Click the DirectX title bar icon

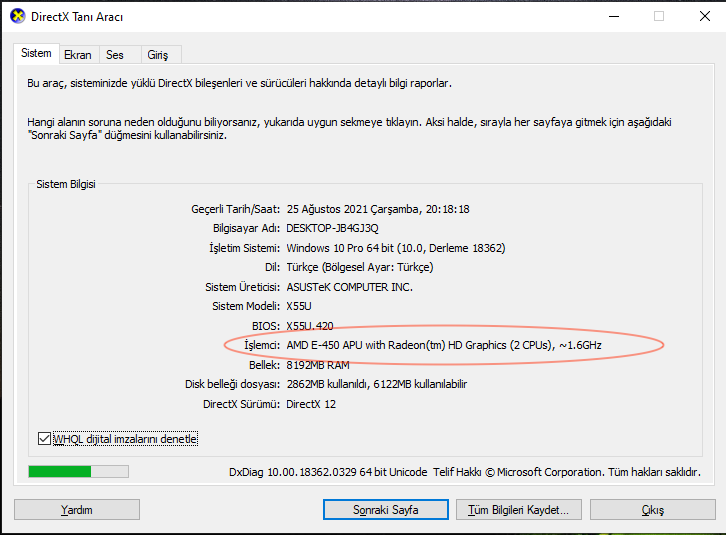pos(18,16)
